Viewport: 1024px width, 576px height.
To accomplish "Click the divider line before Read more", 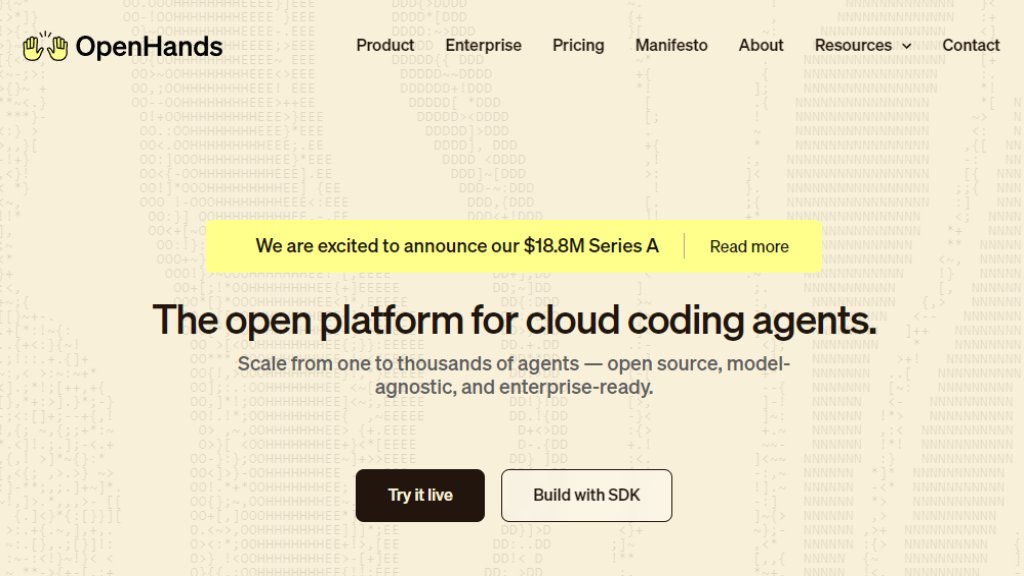I will [x=684, y=246].
